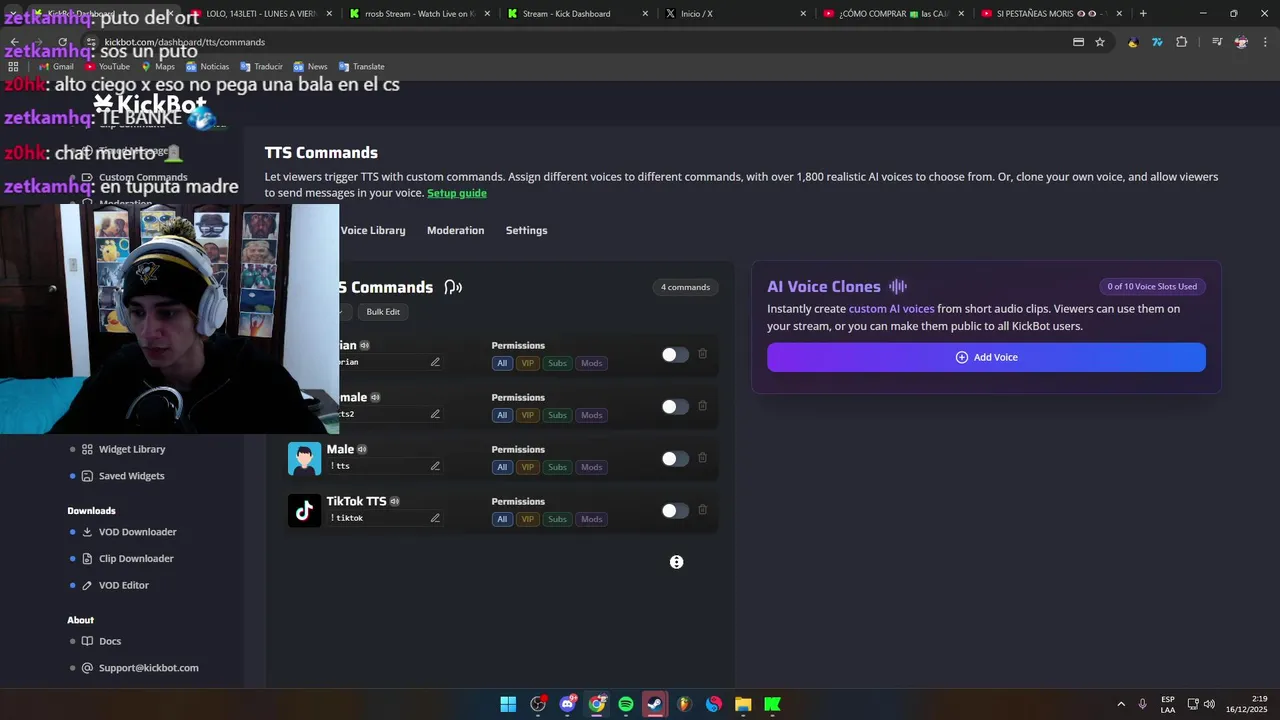1280x720 pixels.
Task: Click the talking head icon beside Commands heading
Action: coord(453,288)
